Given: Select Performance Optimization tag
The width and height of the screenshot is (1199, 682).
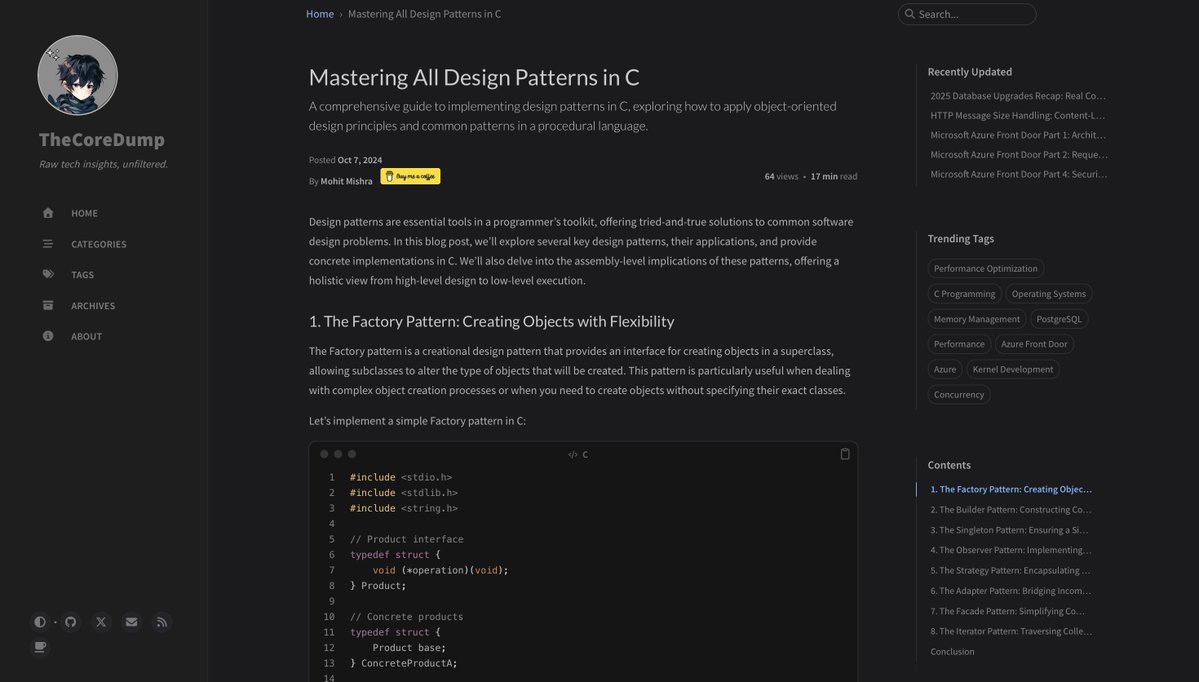Looking at the screenshot, I should pos(986,268).
